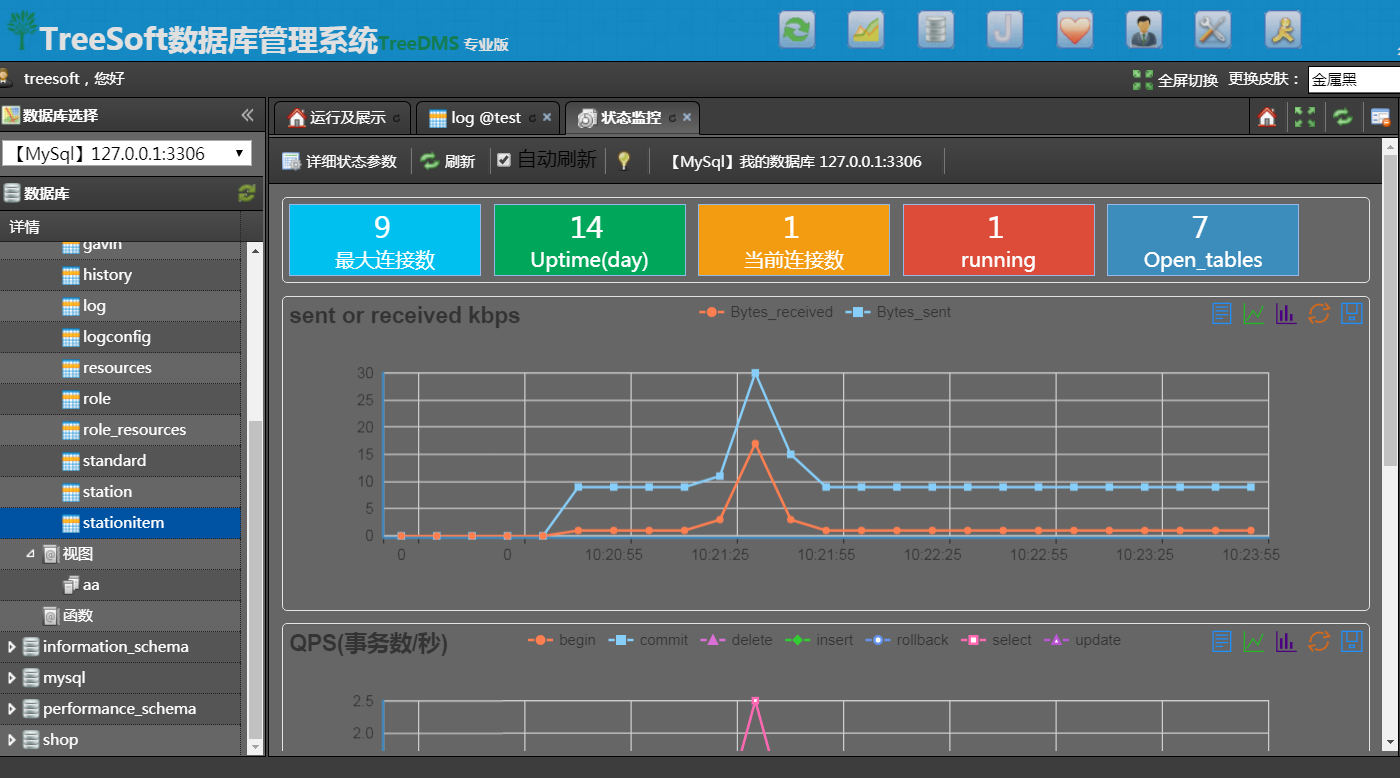The width and height of the screenshot is (1400, 778).
Task: Open data view of sent/received chart
Action: pyautogui.click(x=1221, y=313)
